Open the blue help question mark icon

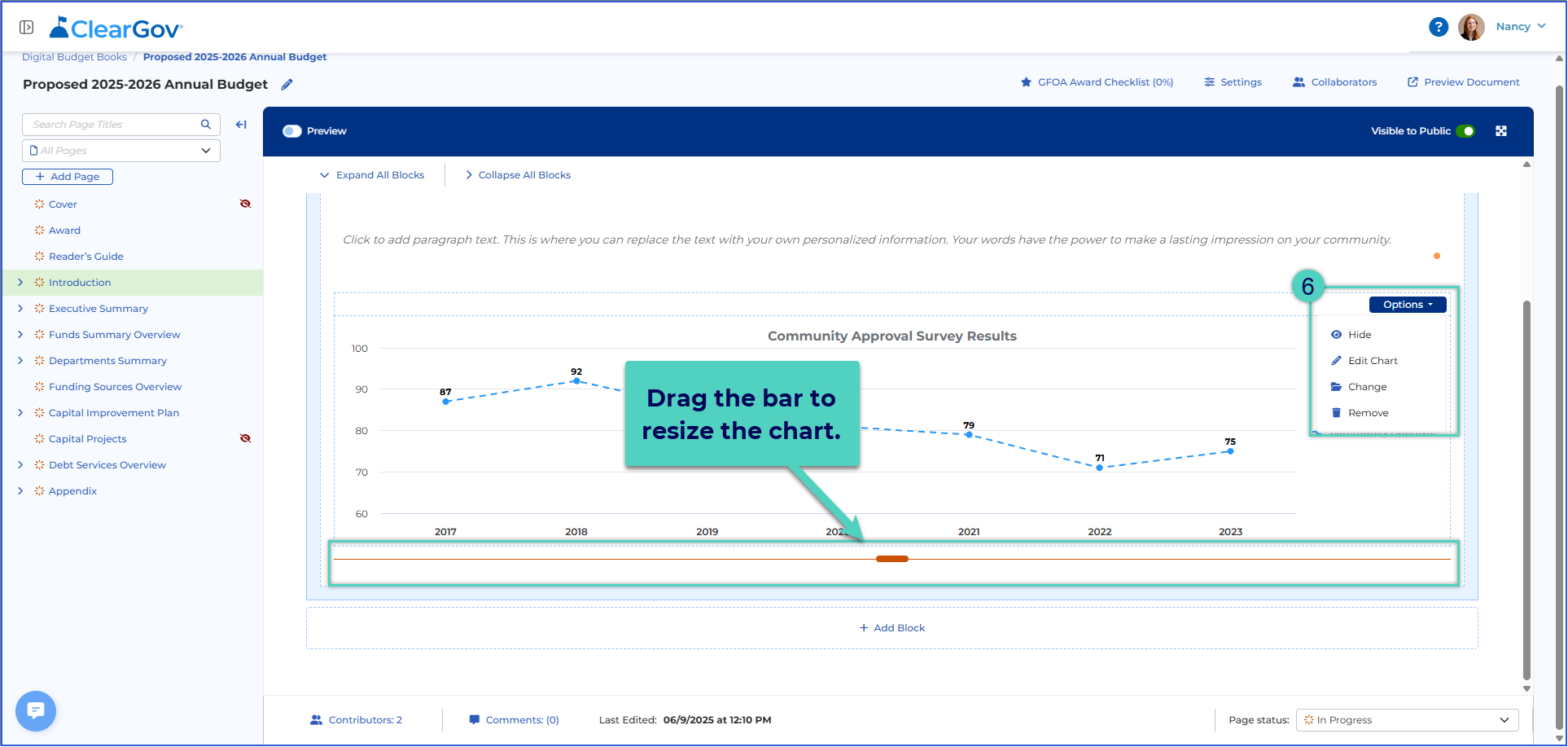point(1439,27)
